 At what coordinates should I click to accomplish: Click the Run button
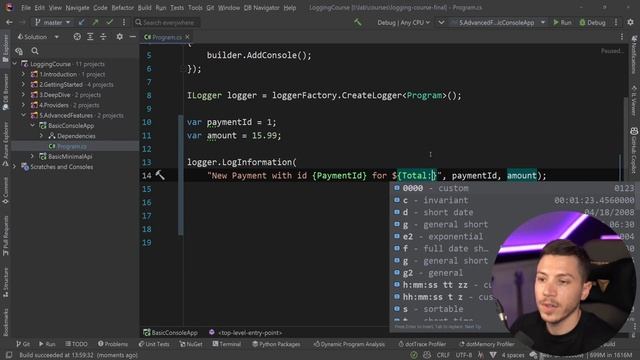point(562,22)
